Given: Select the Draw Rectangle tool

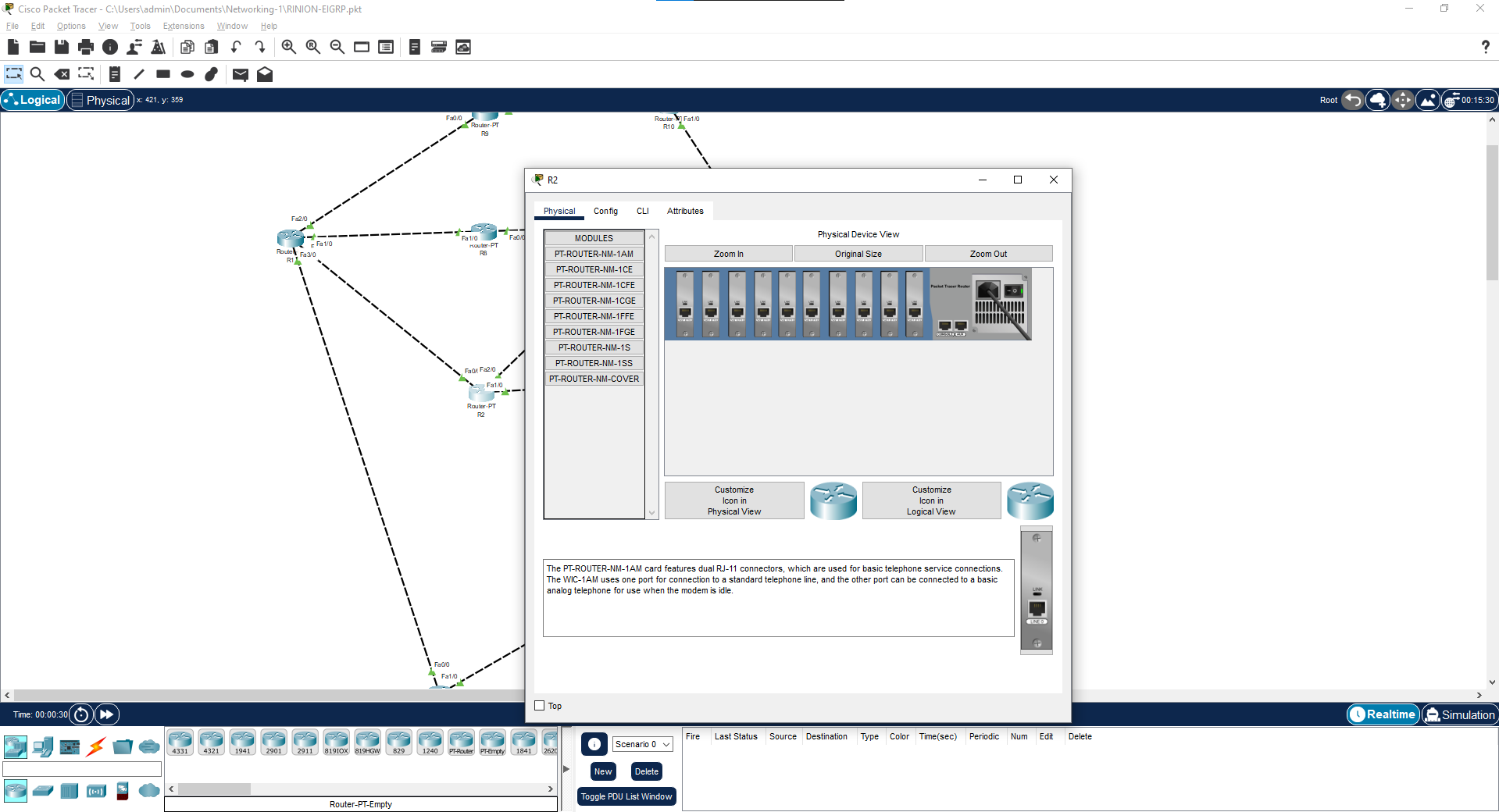Looking at the screenshot, I should tap(163, 74).
